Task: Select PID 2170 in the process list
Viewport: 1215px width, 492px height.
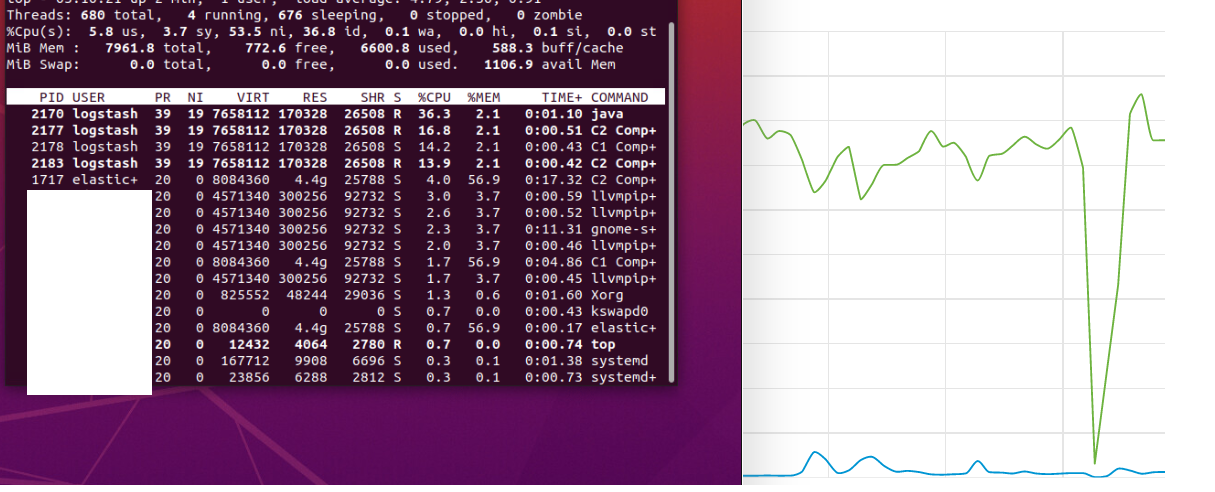Action: pos(47,114)
